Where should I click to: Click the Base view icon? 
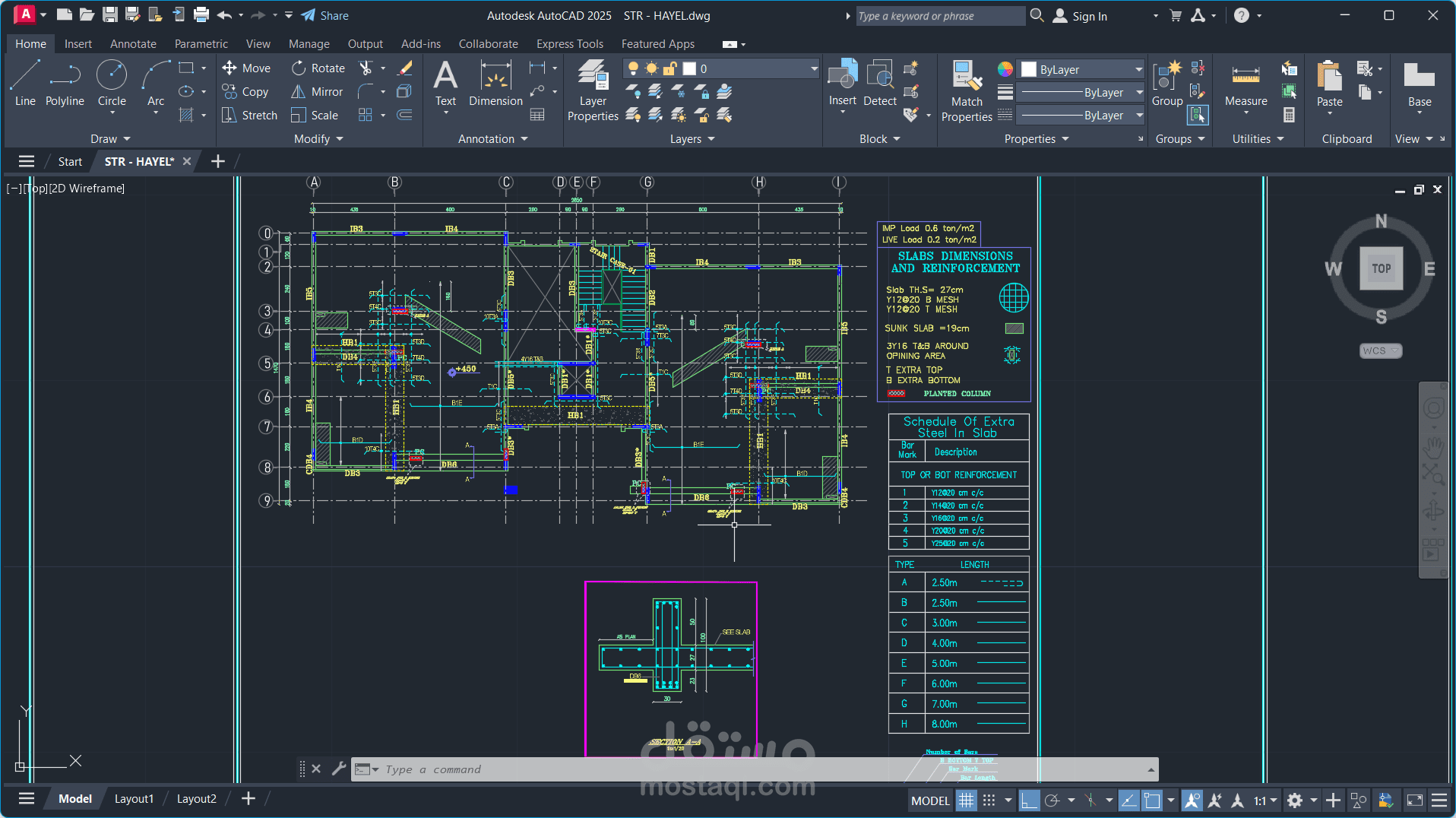(x=1419, y=84)
